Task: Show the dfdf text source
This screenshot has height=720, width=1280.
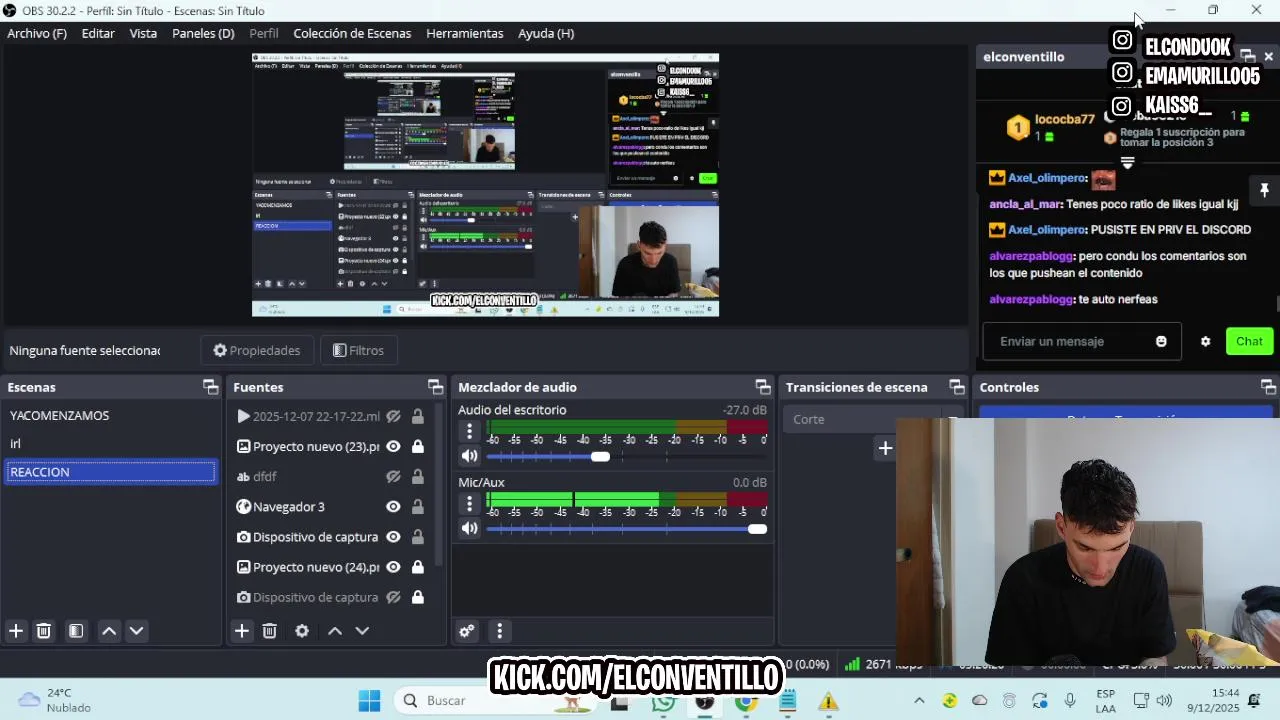Action: click(394, 477)
